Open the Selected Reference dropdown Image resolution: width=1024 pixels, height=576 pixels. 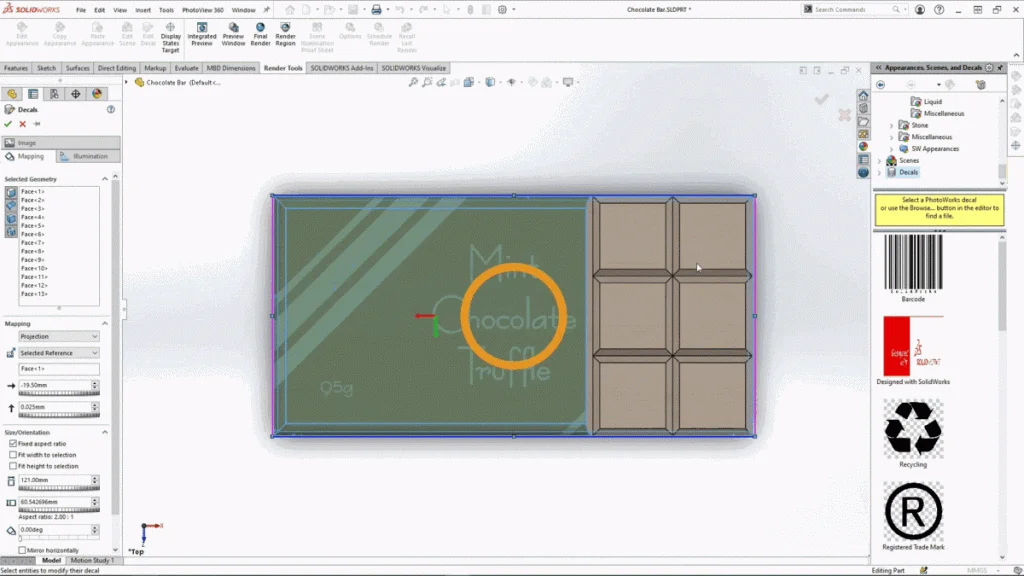pyautogui.click(x=59, y=353)
